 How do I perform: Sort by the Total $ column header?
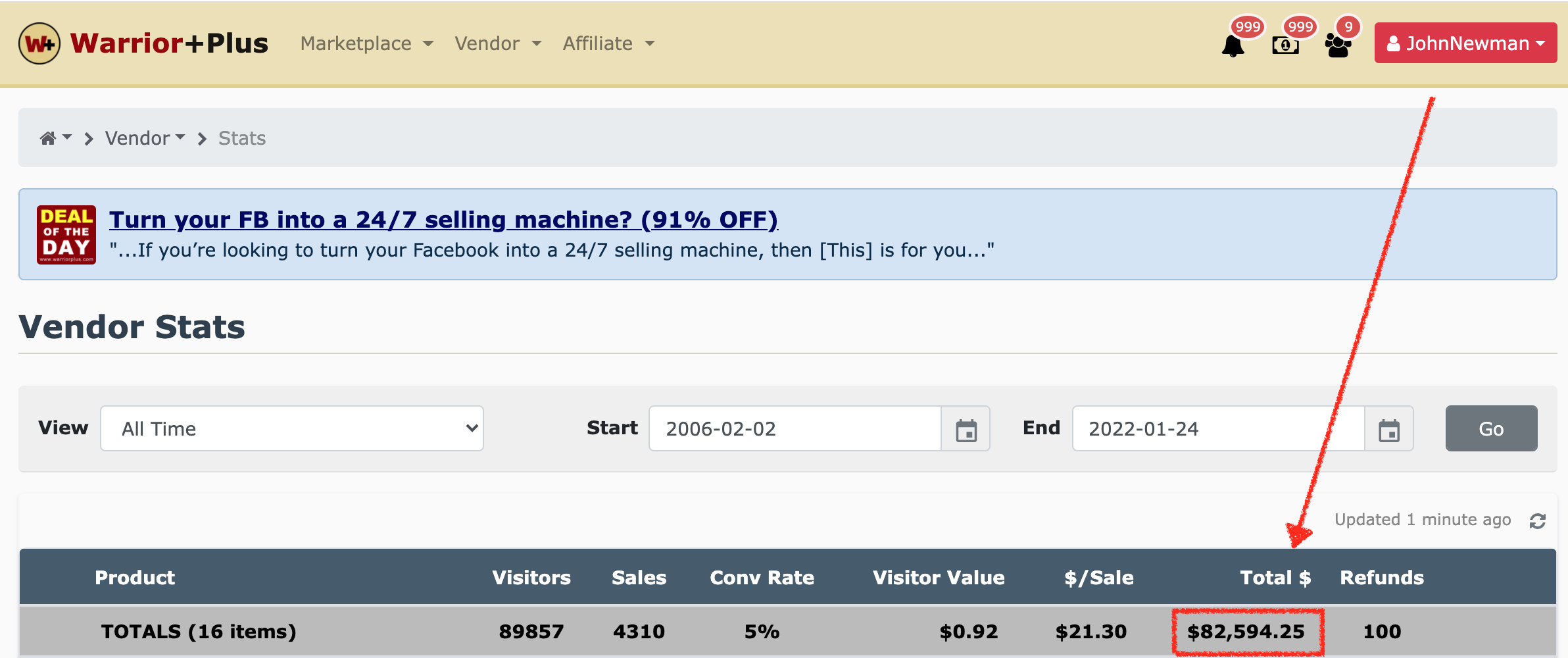[x=1275, y=578]
